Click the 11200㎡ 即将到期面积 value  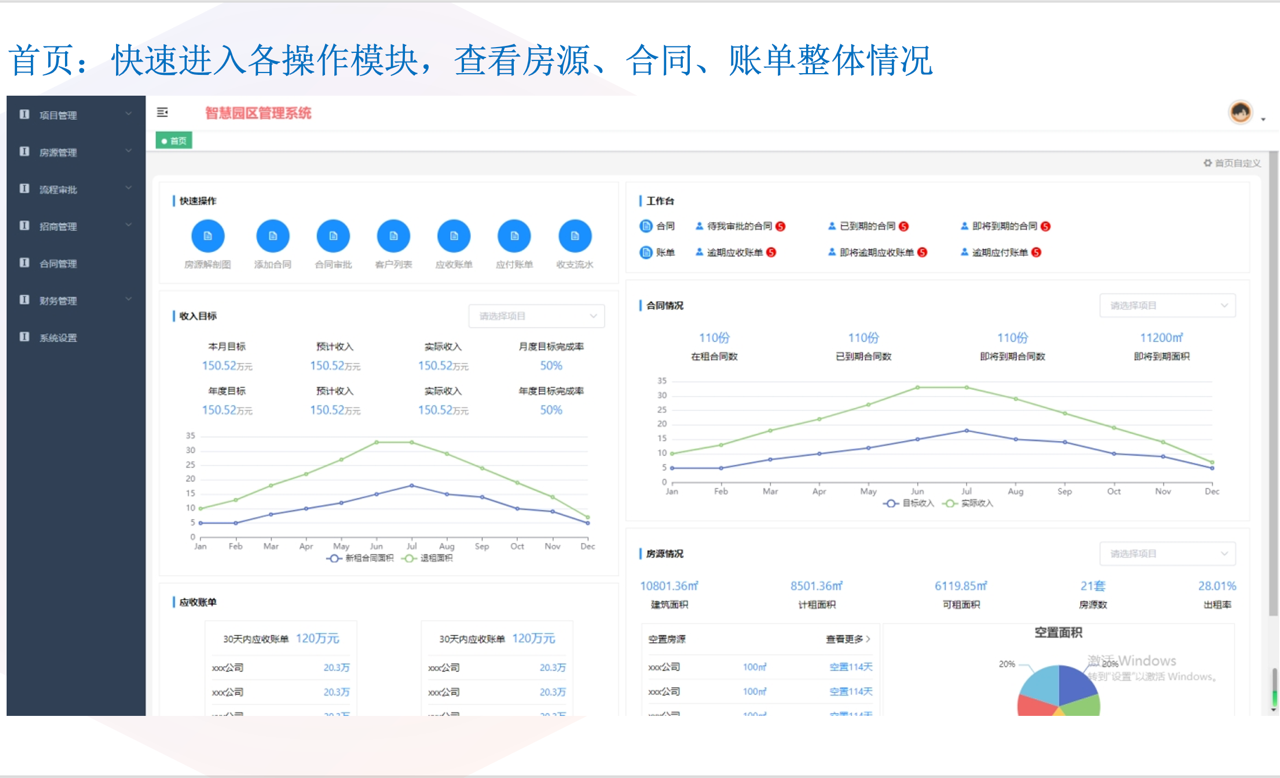pos(1162,338)
